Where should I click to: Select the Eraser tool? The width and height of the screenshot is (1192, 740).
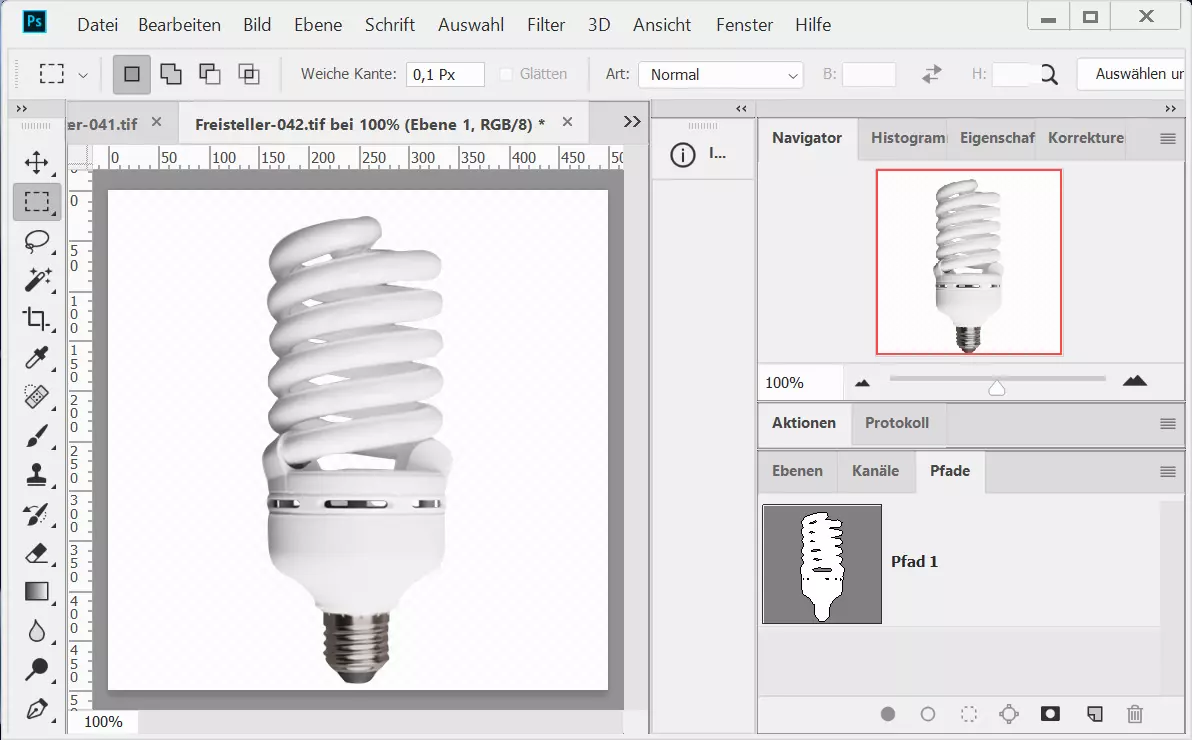37,553
